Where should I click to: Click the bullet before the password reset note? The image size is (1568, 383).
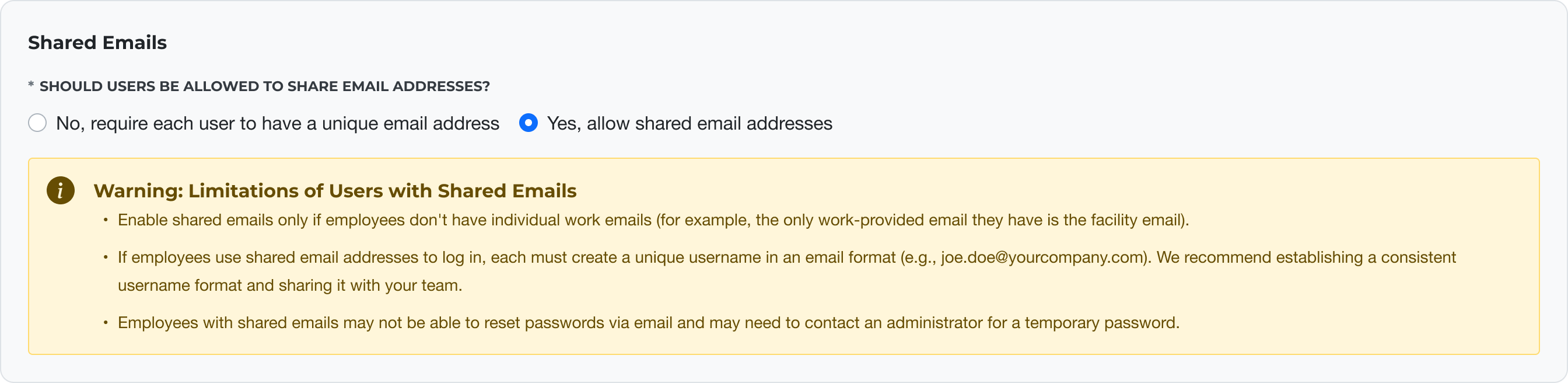[x=106, y=323]
